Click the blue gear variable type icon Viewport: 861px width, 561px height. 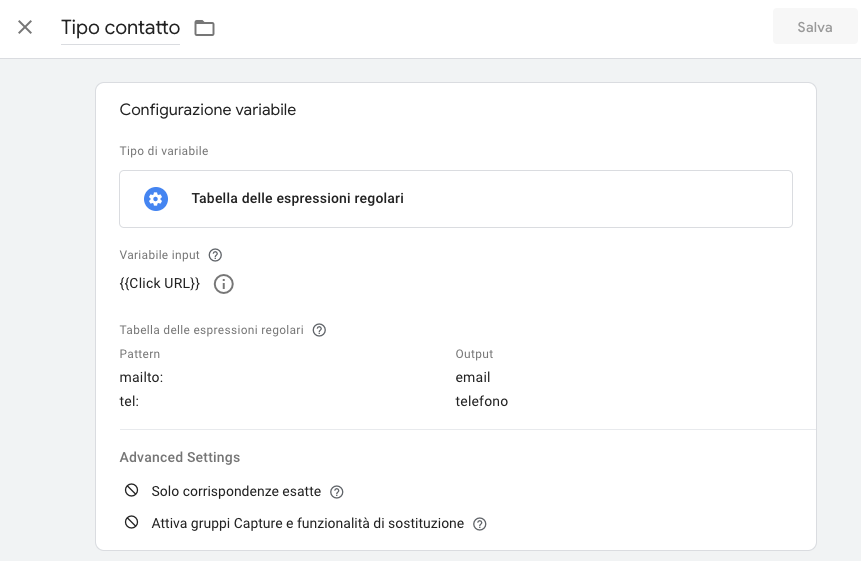click(155, 199)
